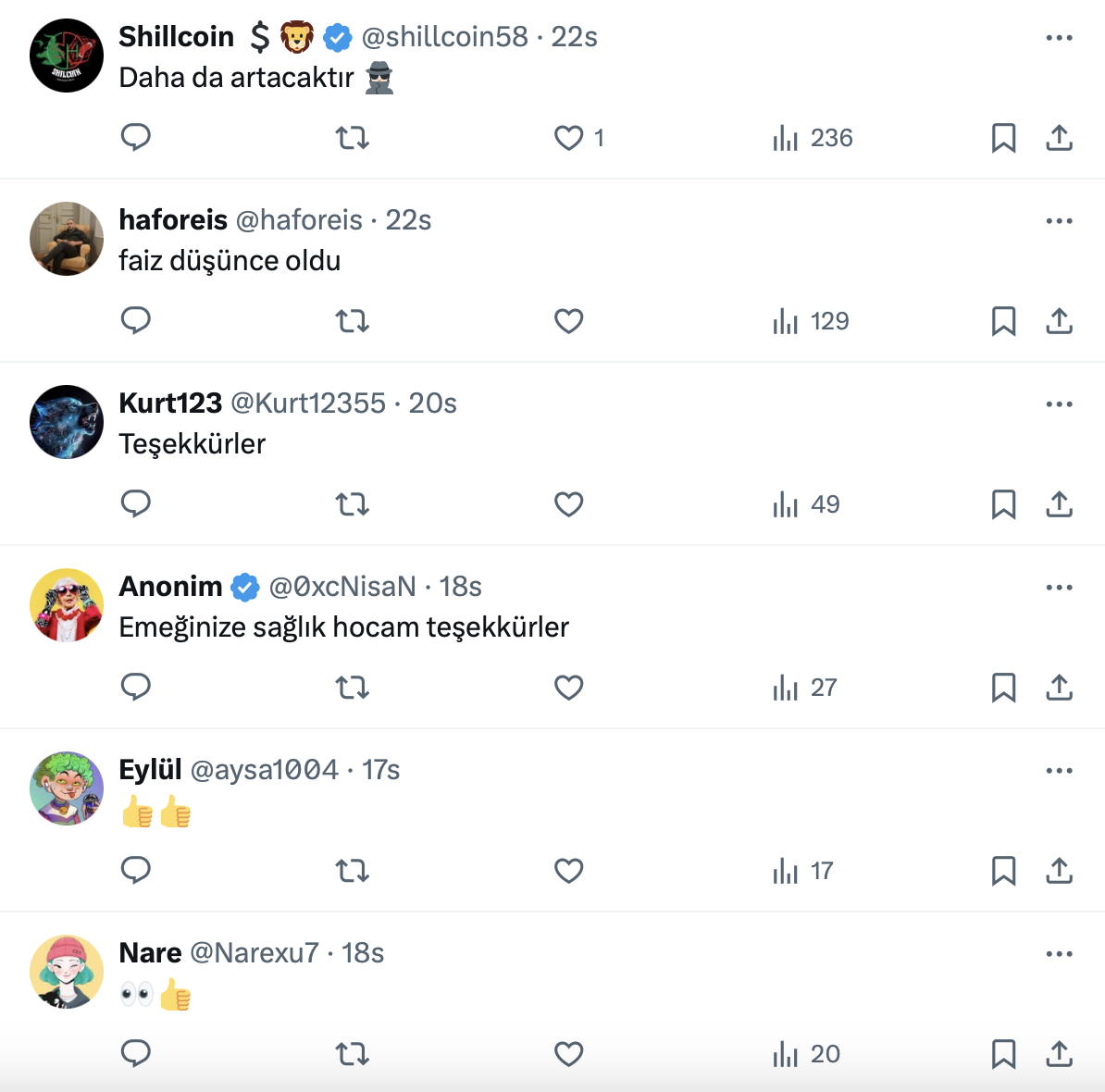Like Shillcoin's tweet
The image size is (1105, 1092).
click(568, 138)
